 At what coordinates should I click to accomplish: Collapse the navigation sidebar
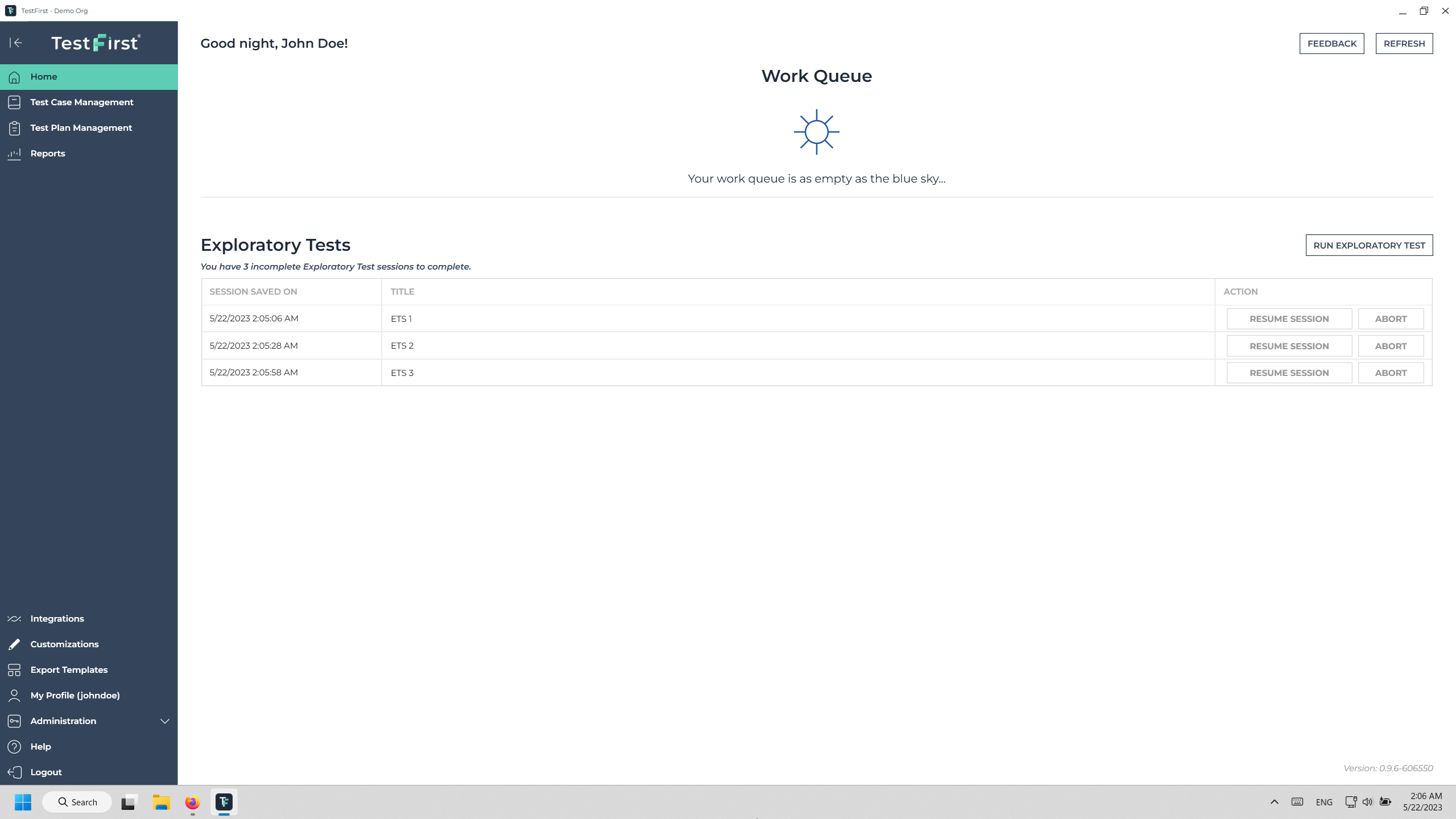(x=16, y=43)
